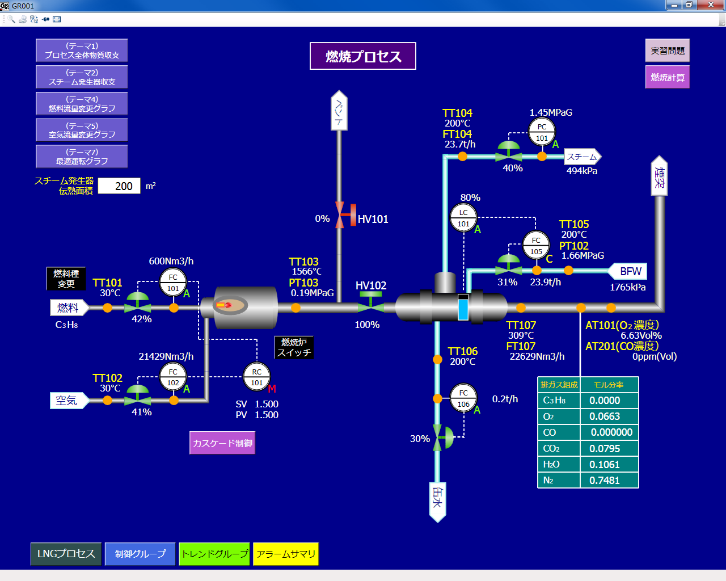Open the FC105 BFW flow controller

tap(537, 243)
